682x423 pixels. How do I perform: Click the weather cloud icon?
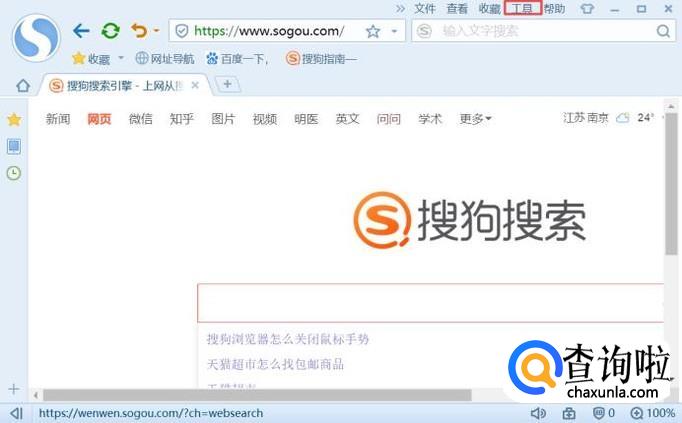click(622, 118)
